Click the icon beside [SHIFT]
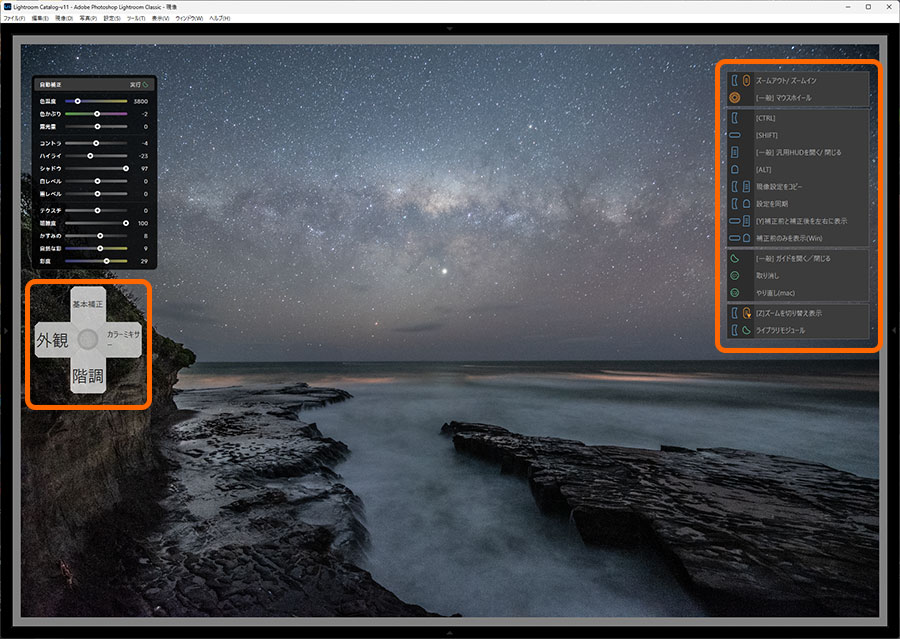The image size is (900, 639). pos(734,134)
